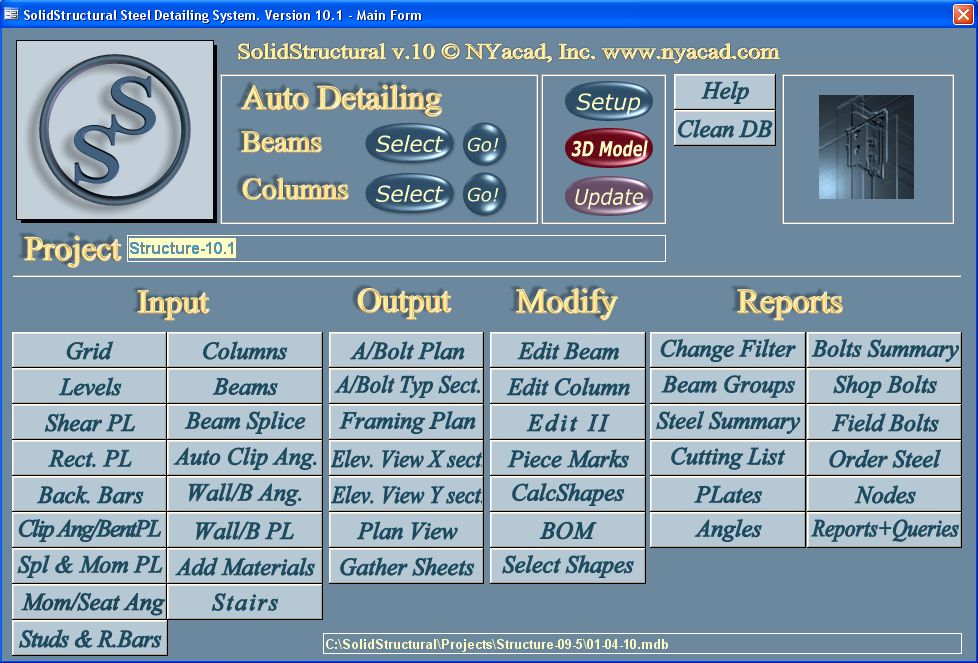Open Spl & Mom PL input
Viewport: 978px width, 663px height.
pos(89,566)
